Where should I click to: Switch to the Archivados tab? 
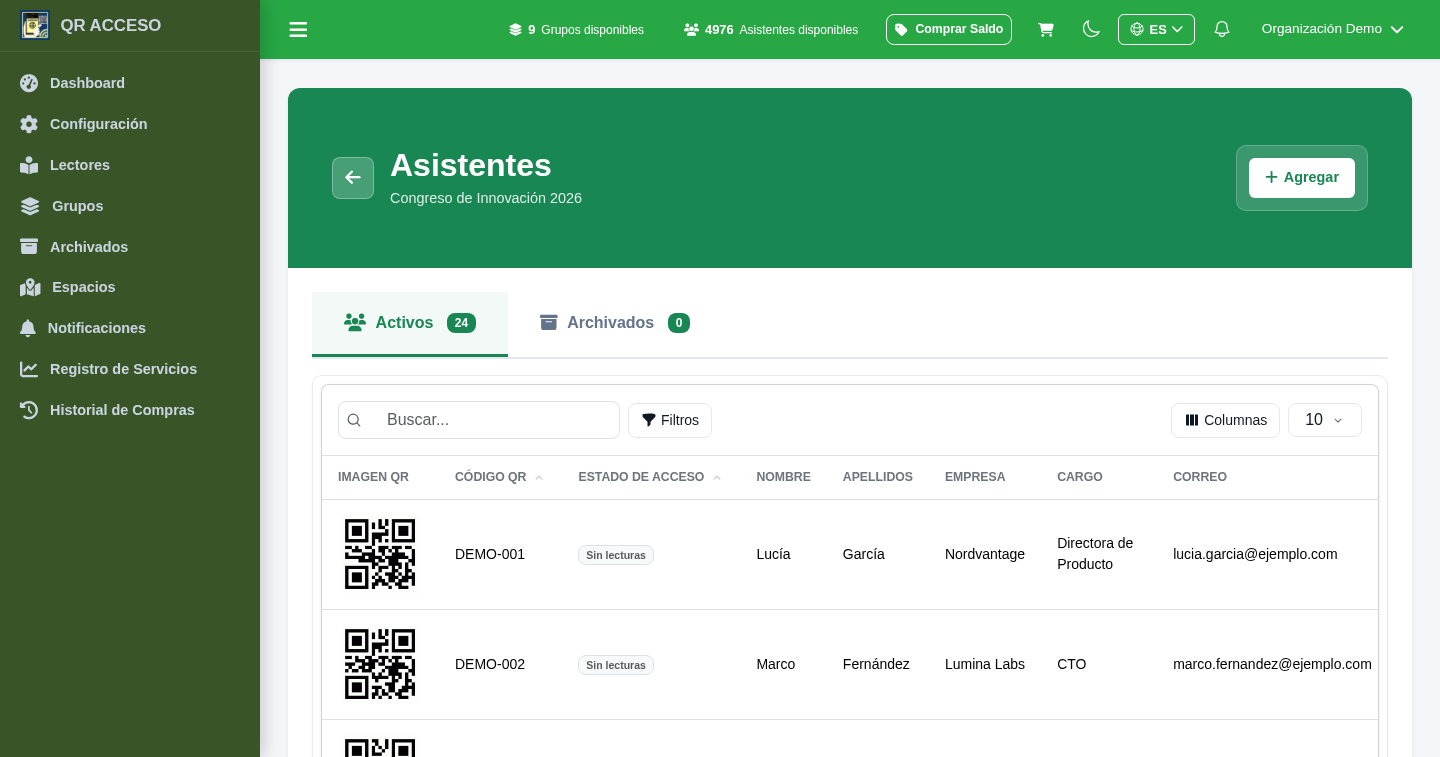[x=614, y=323]
